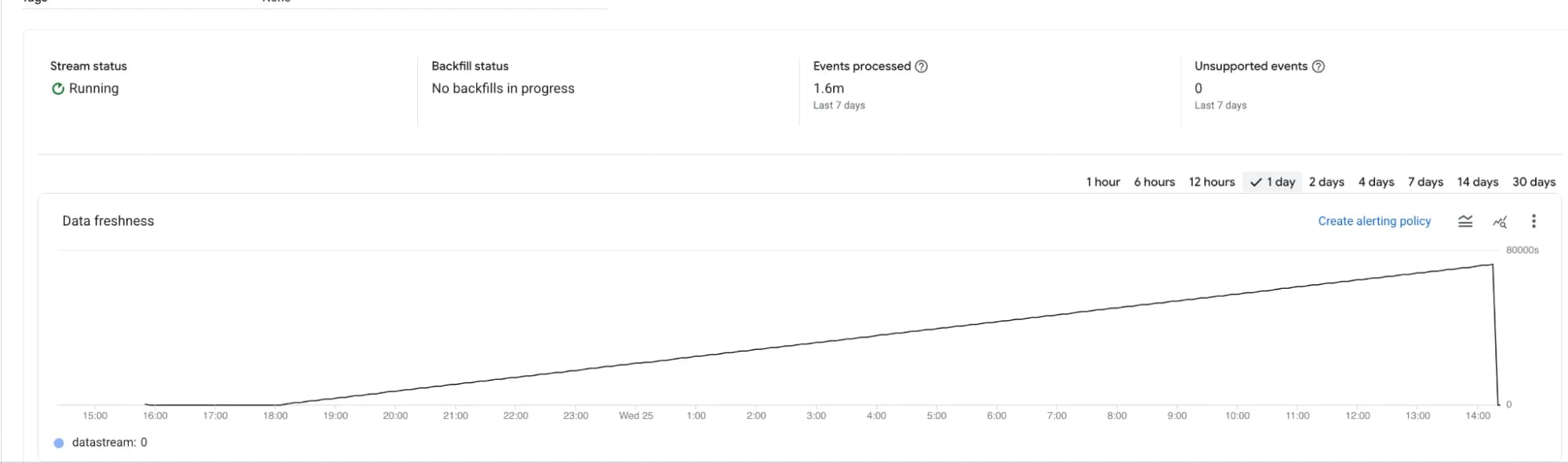Click the 80000s axis label
This screenshot has height=463, width=1568.
(x=1522, y=250)
